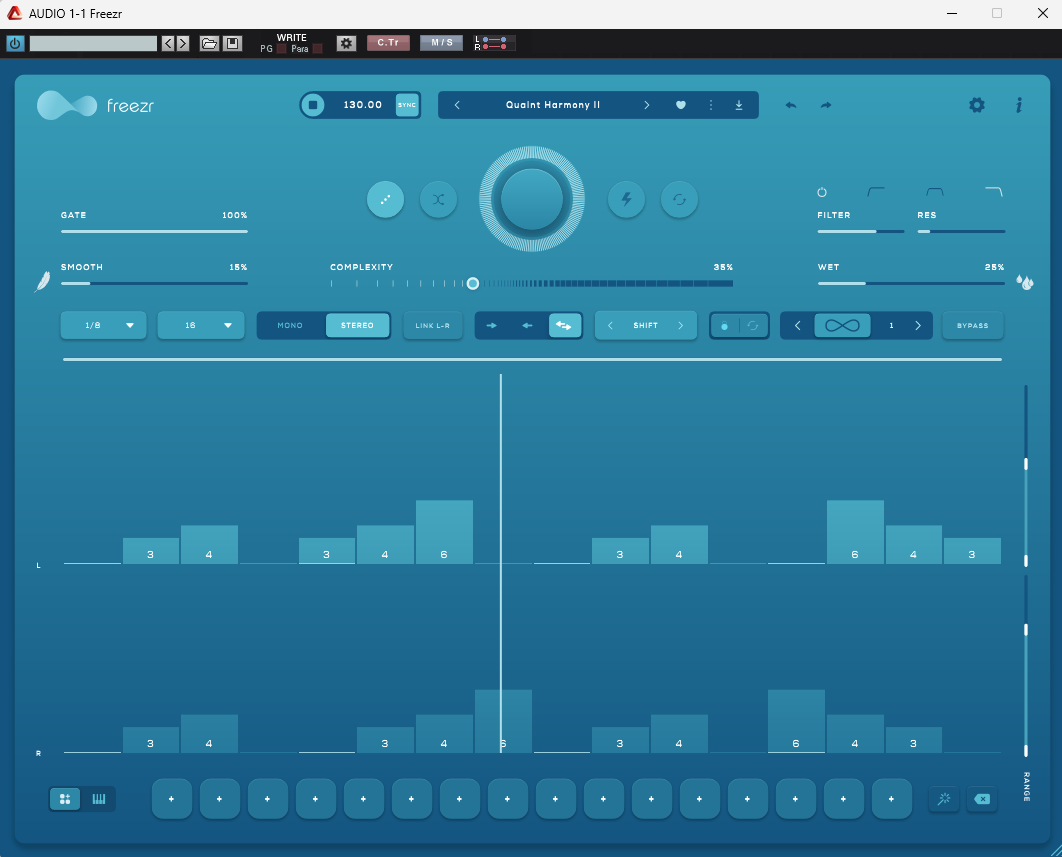Switch to the piano keys view
The width and height of the screenshot is (1062, 857).
pyautogui.click(x=99, y=799)
